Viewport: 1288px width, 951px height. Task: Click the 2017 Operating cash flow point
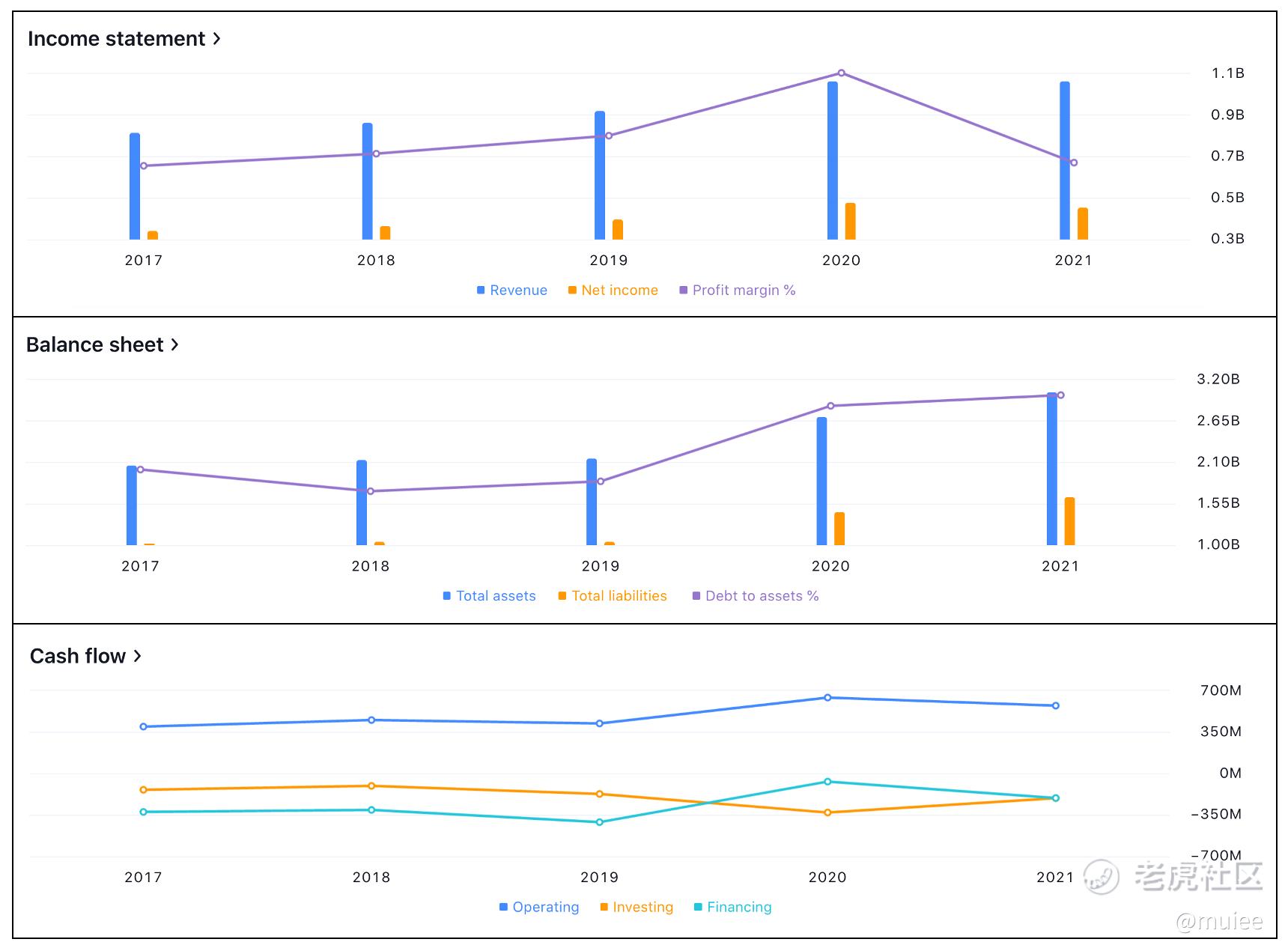click(x=143, y=726)
